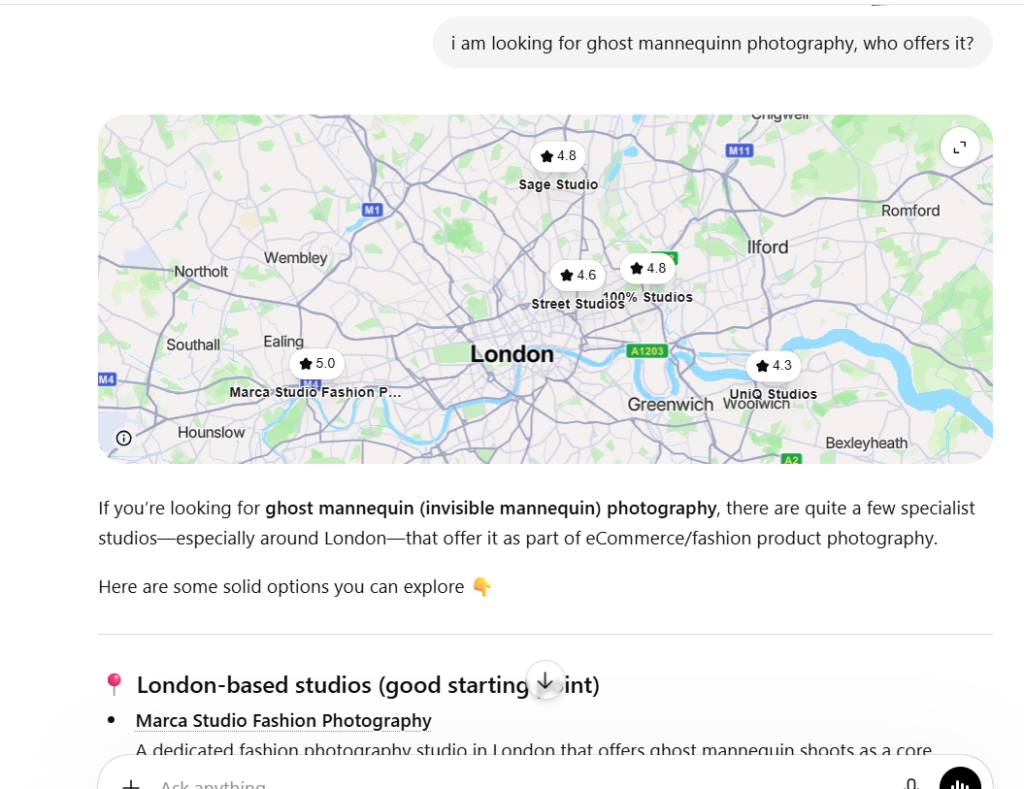
Task: Click the scroll-to-bottom arrow button
Action: [x=545, y=680]
